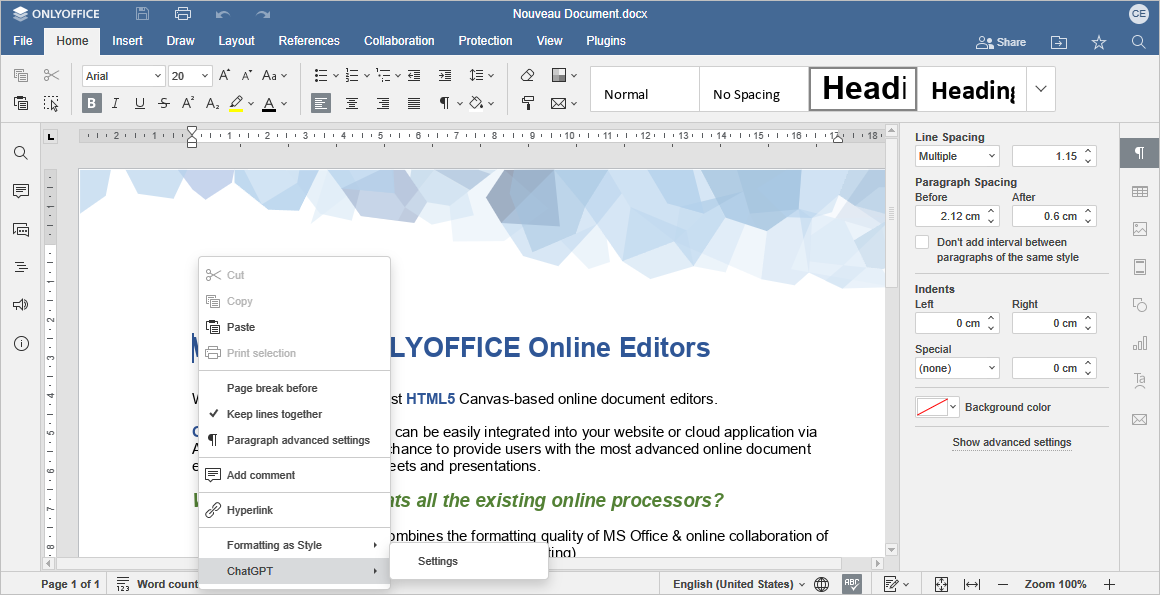Click the Italic formatting icon
This screenshot has width=1160, height=595.
pos(116,103)
